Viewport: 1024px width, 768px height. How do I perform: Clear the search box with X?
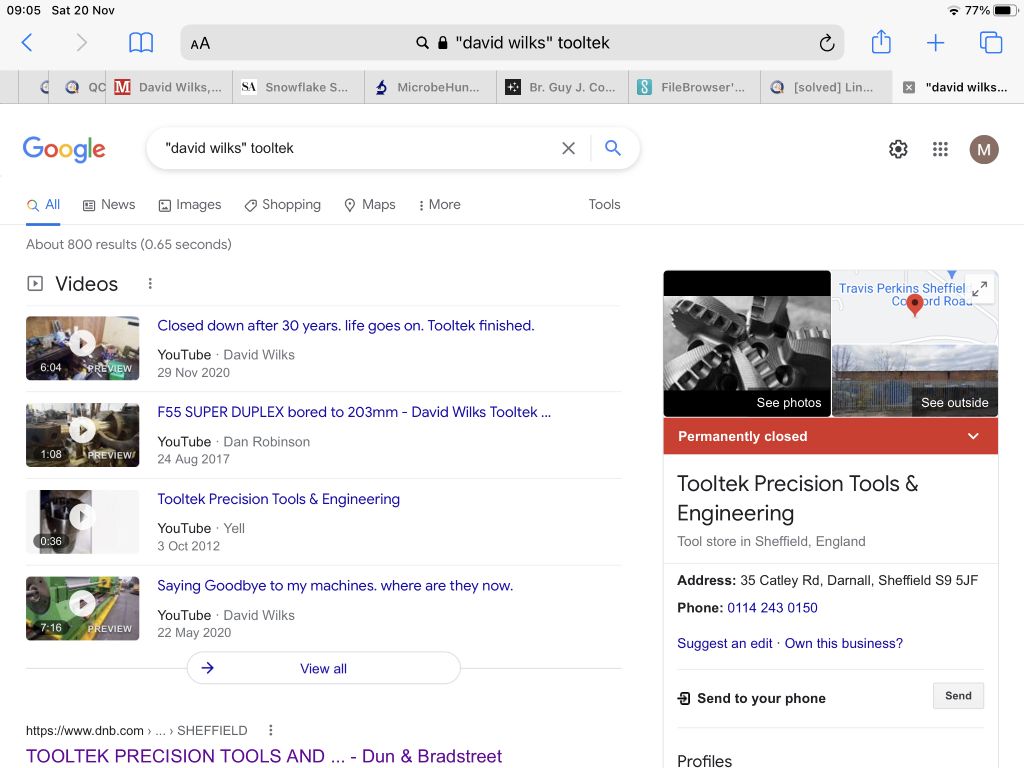click(x=568, y=148)
